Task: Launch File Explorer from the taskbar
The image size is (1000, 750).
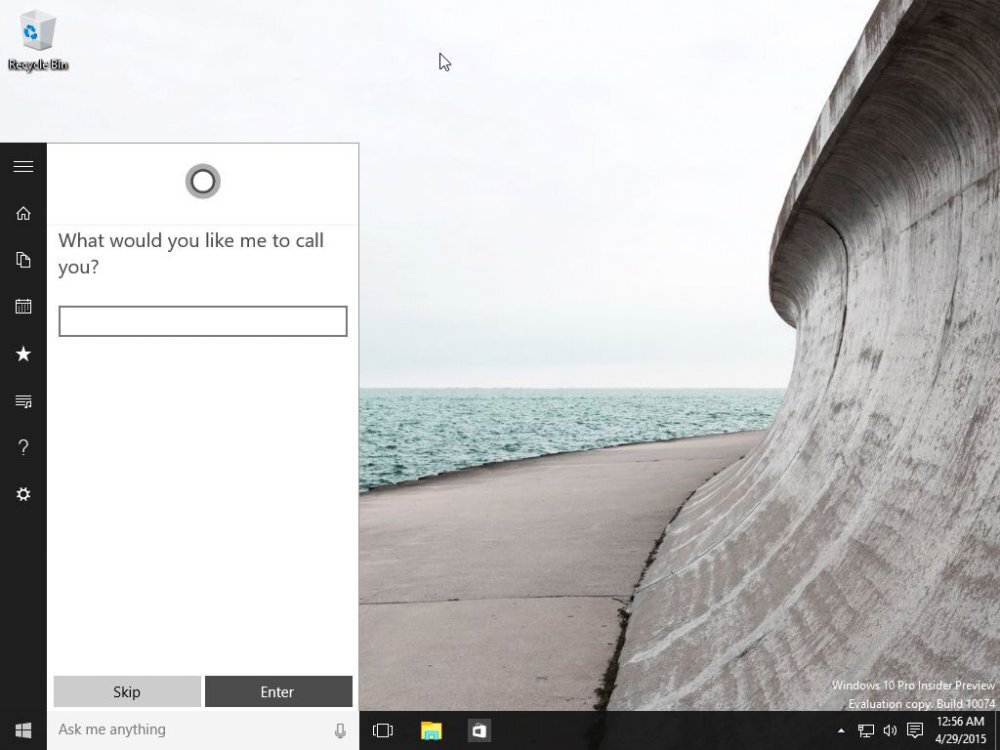Action: pyautogui.click(x=430, y=729)
